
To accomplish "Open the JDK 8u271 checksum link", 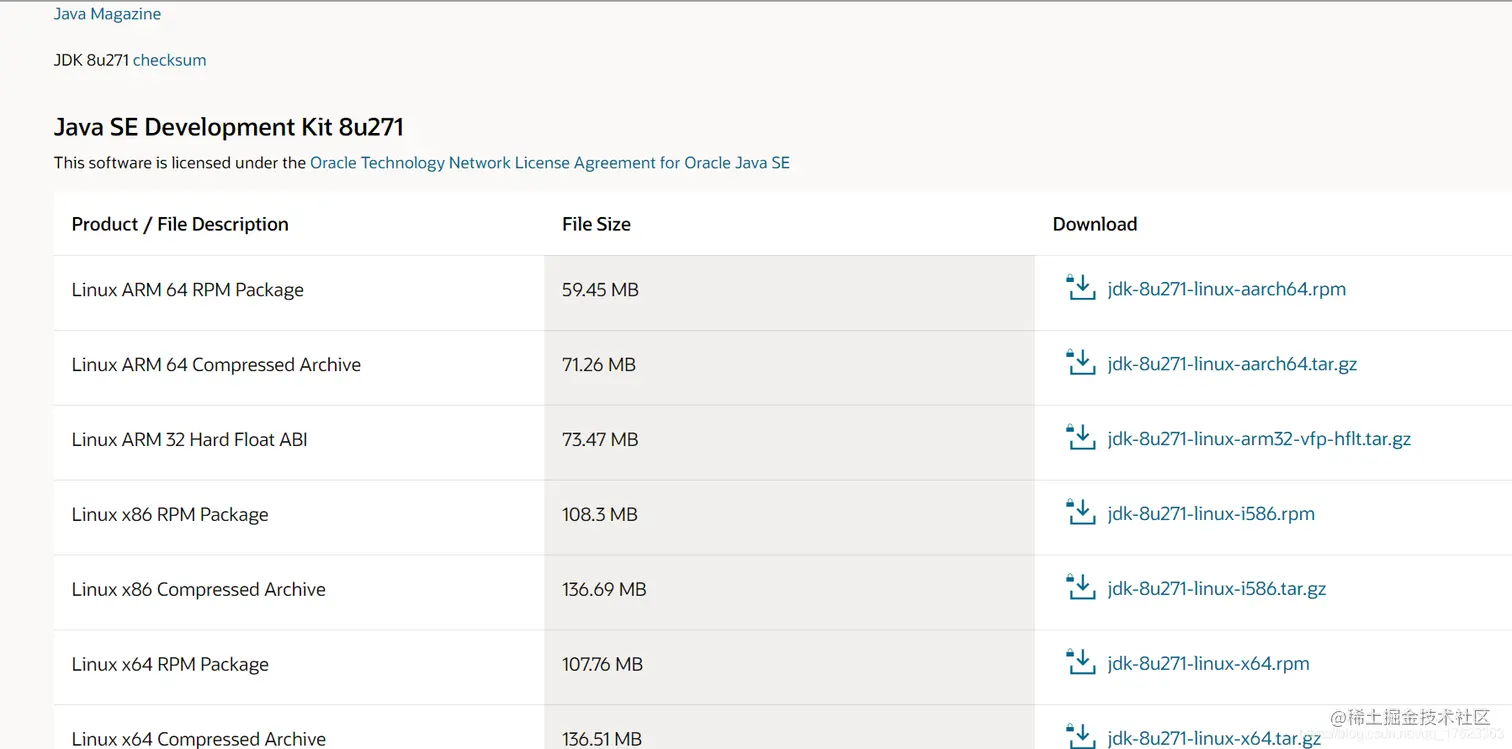I will (169, 60).
